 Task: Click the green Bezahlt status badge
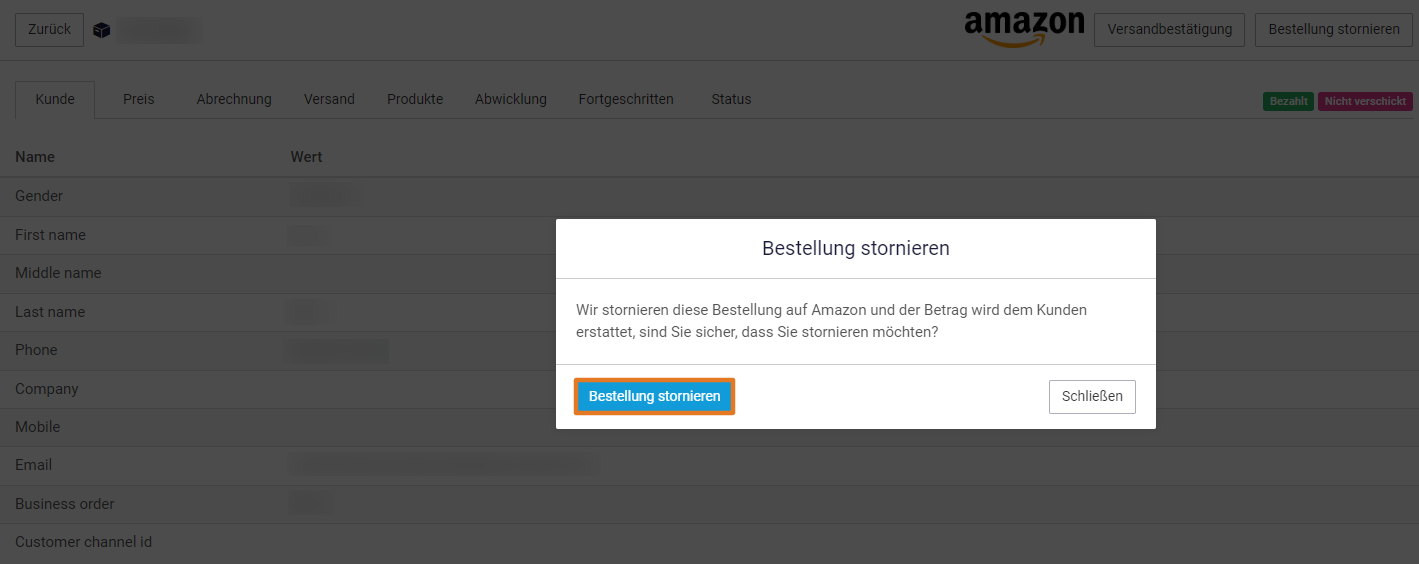(x=1289, y=102)
